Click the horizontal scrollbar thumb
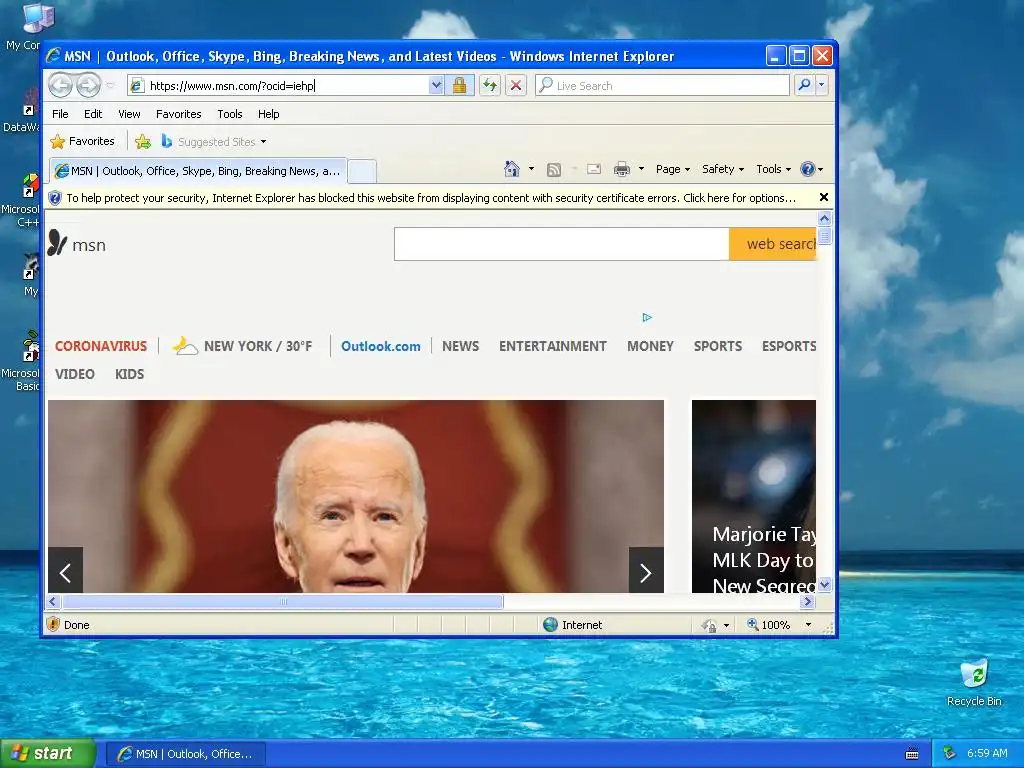 283,601
